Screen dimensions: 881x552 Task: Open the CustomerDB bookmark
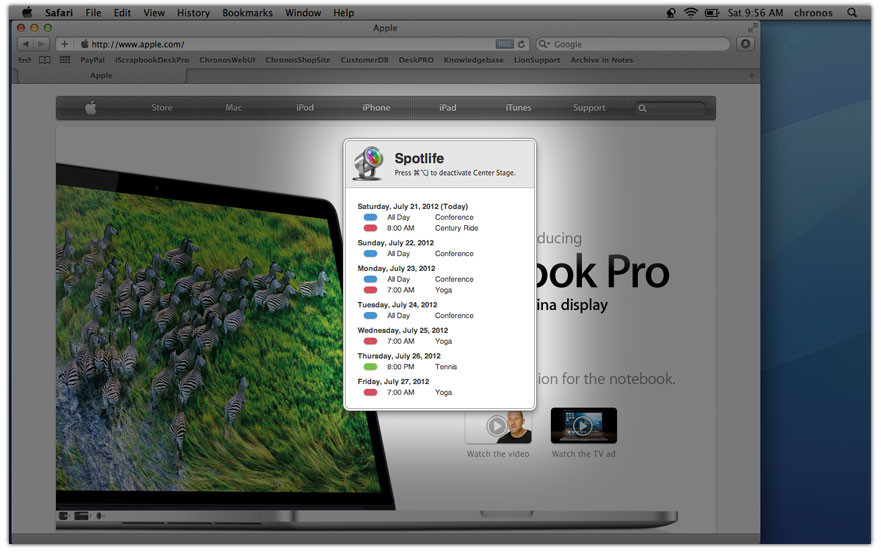pos(364,60)
